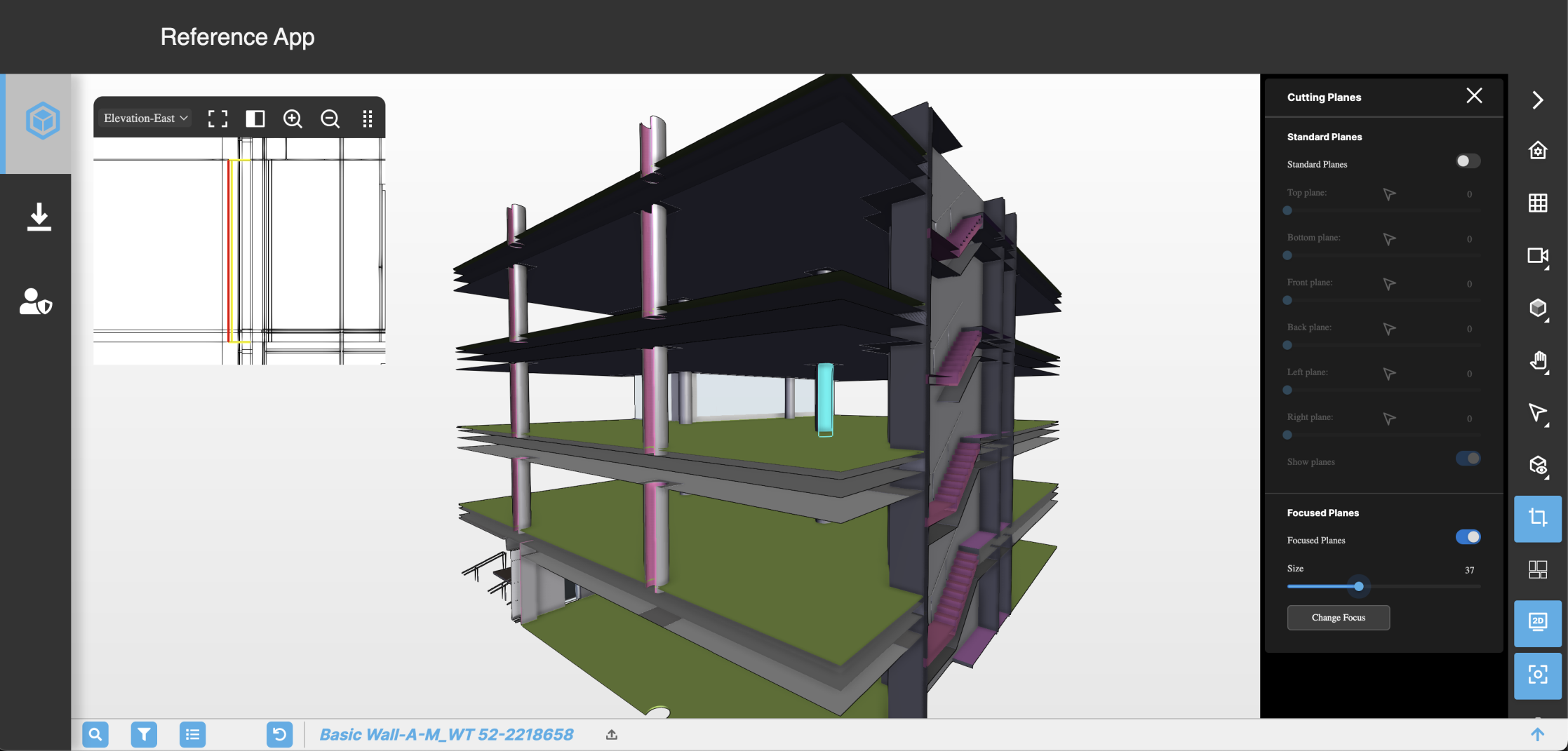Open the list view in bottom bar
The image size is (1568, 751).
192,734
